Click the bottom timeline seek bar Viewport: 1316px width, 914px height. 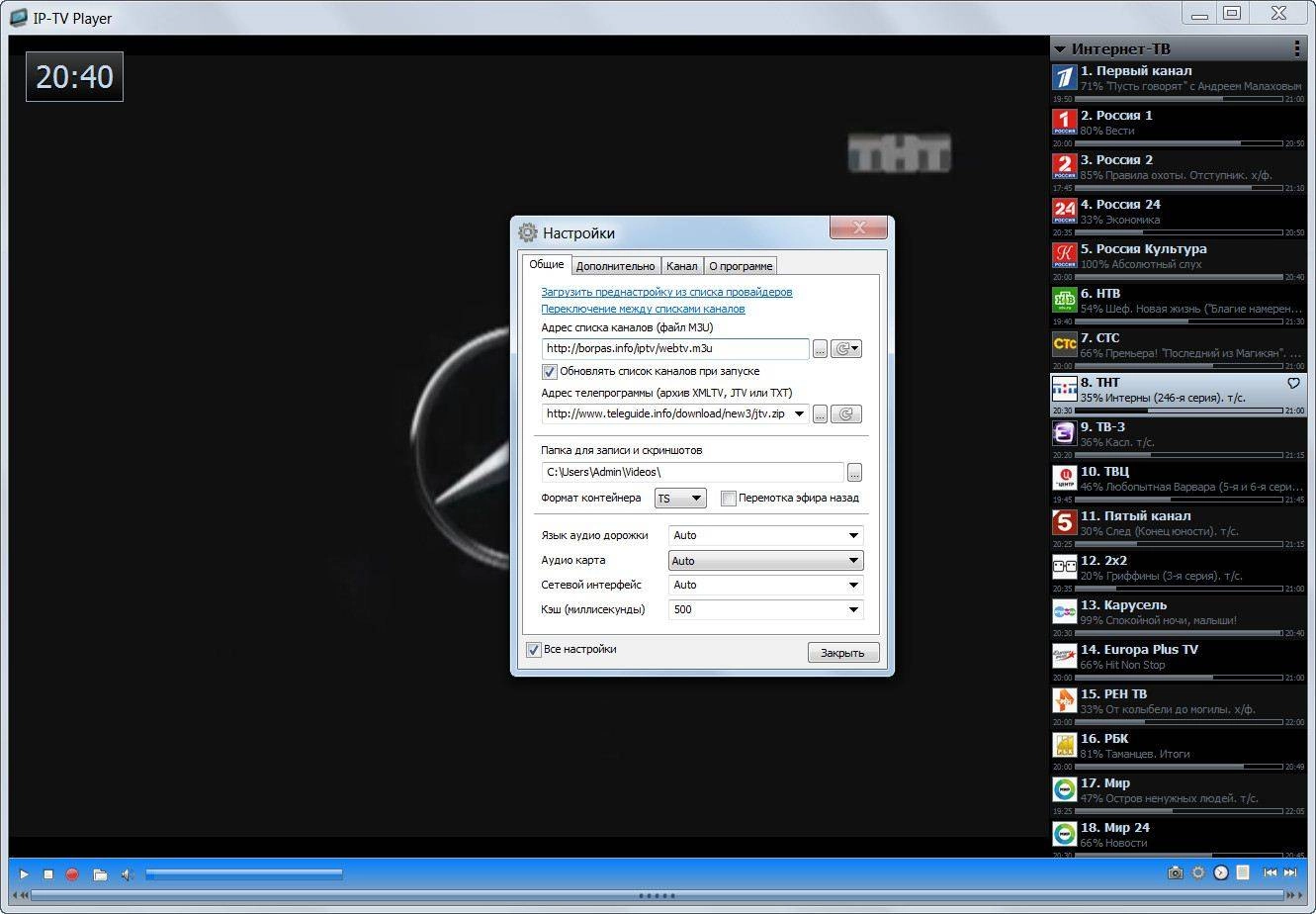[x=657, y=896]
